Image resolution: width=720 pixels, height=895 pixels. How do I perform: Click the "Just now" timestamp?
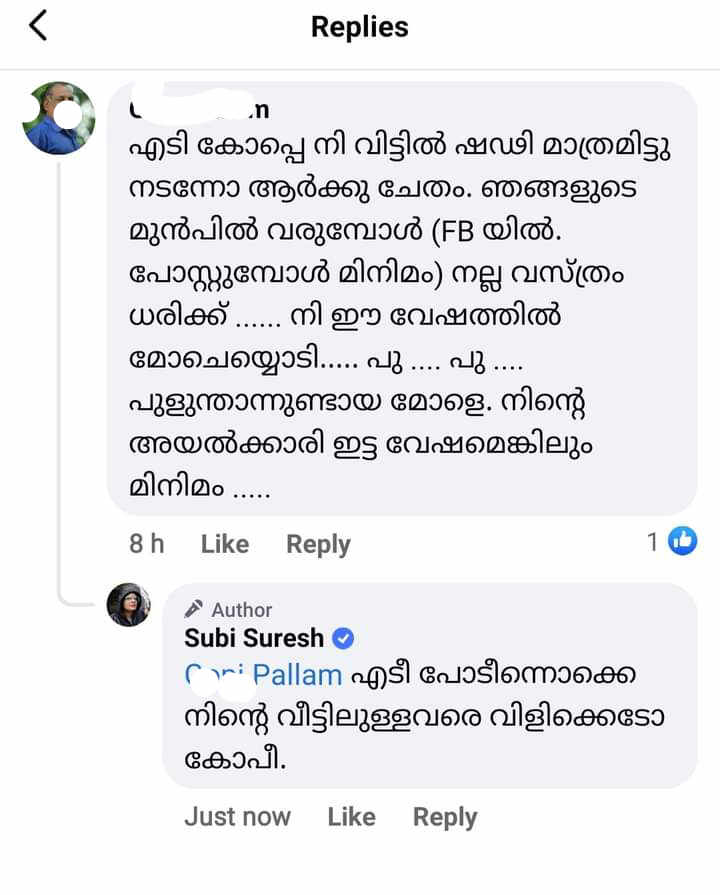(x=237, y=817)
